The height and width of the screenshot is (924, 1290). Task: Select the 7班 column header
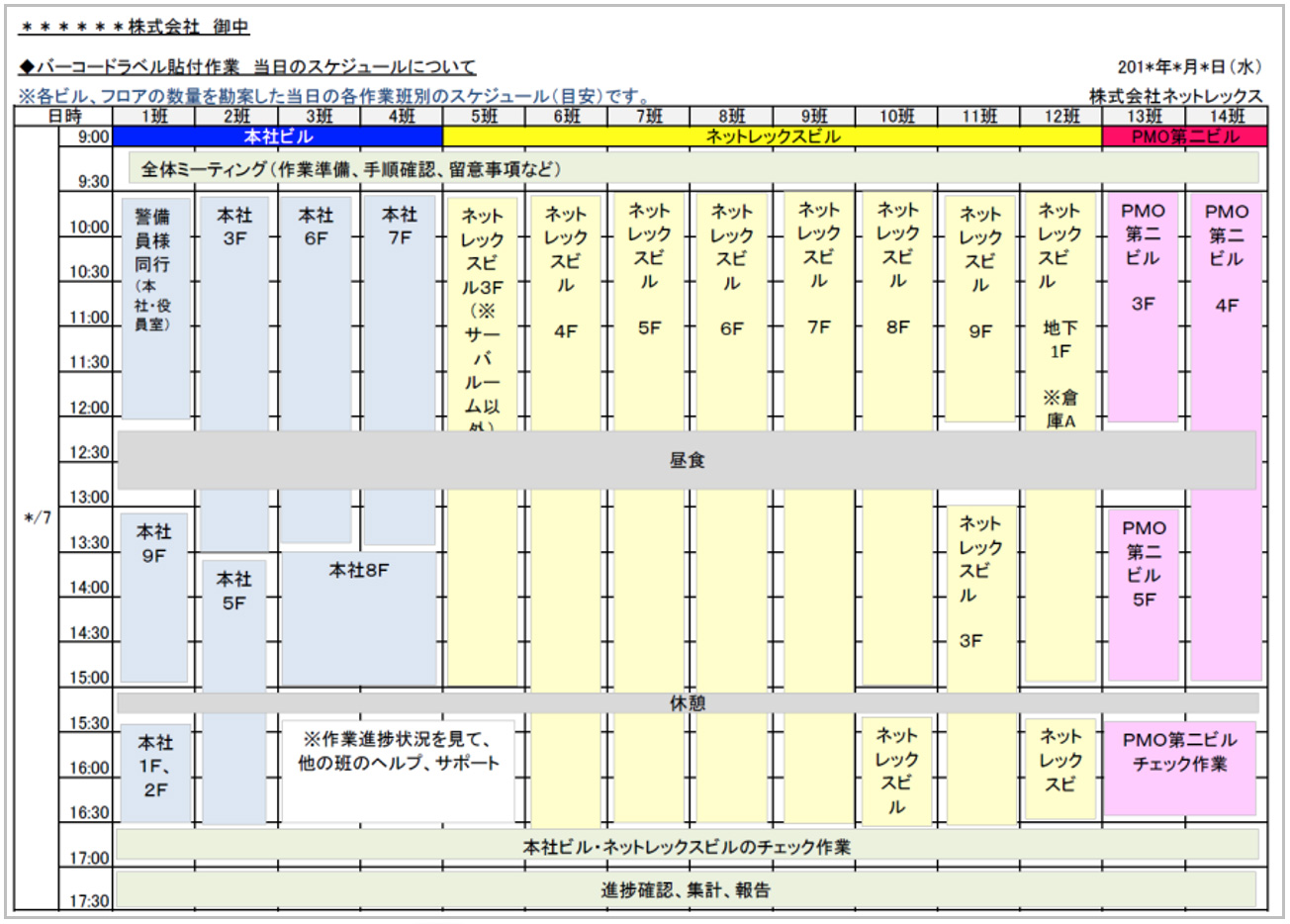coord(649,117)
